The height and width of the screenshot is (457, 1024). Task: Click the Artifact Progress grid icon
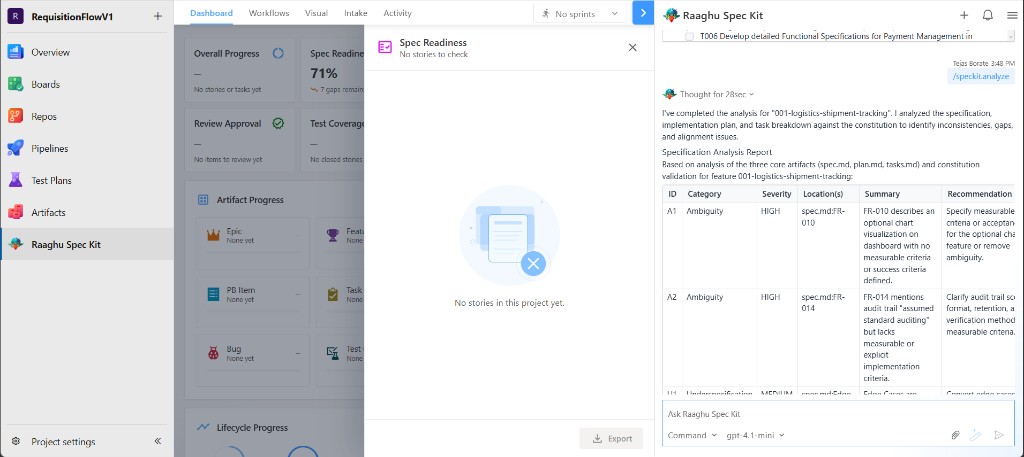pyautogui.click(x=202, y=200)
